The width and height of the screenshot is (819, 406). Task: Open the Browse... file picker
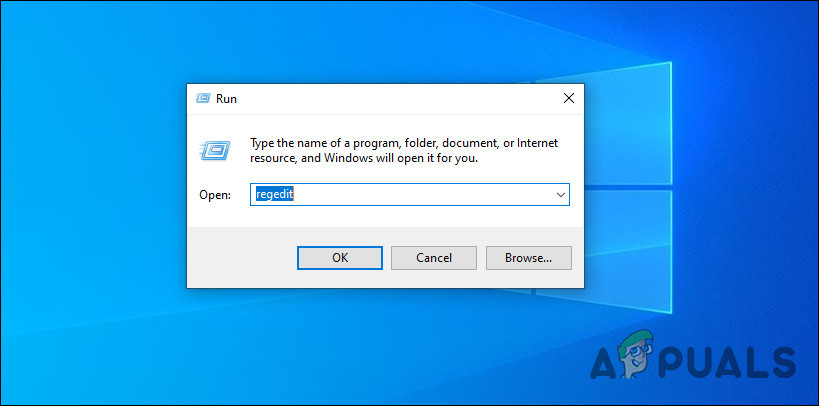coord(528,257)
